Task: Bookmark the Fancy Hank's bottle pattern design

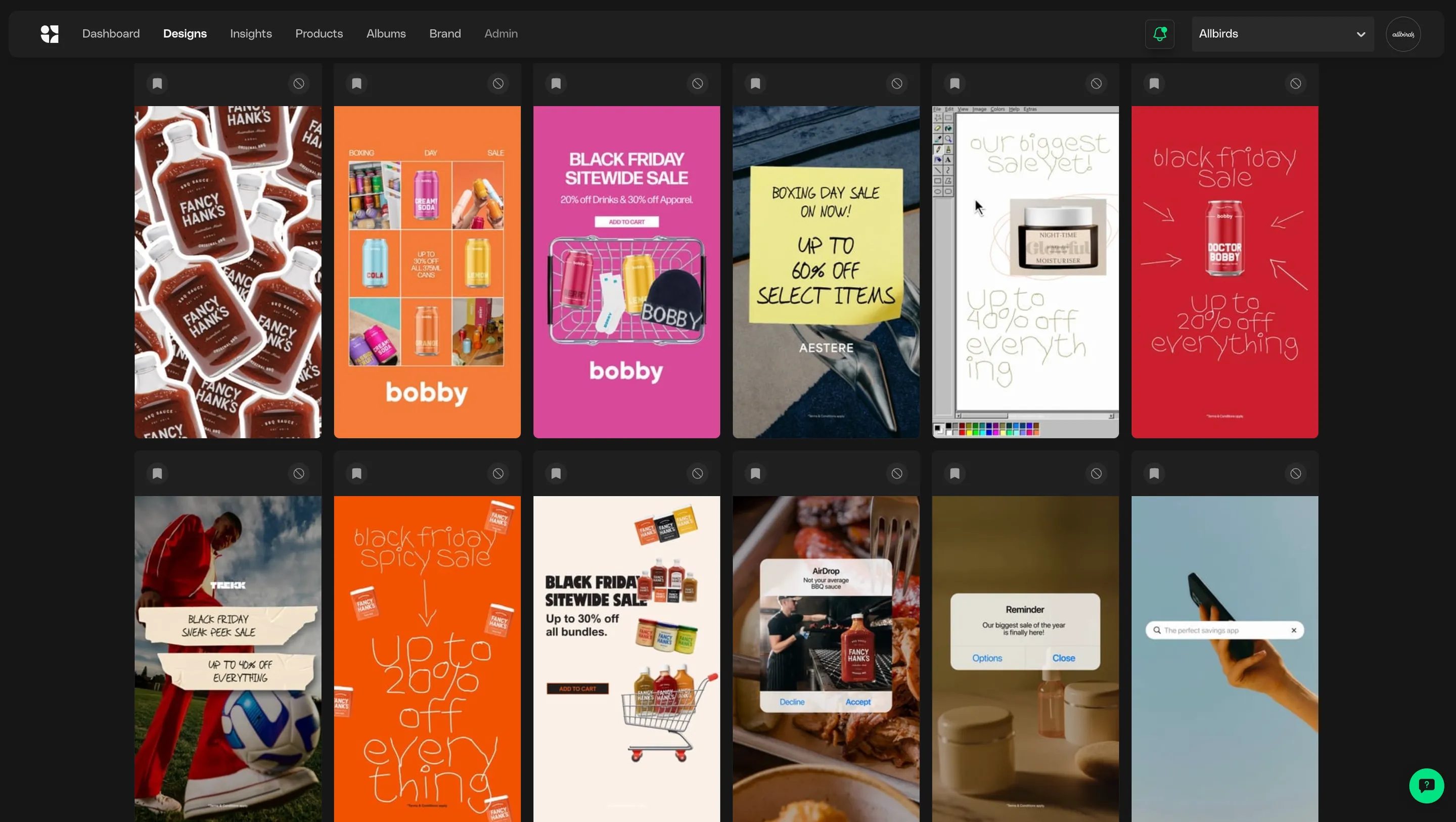Action: [x=157, y=84]
